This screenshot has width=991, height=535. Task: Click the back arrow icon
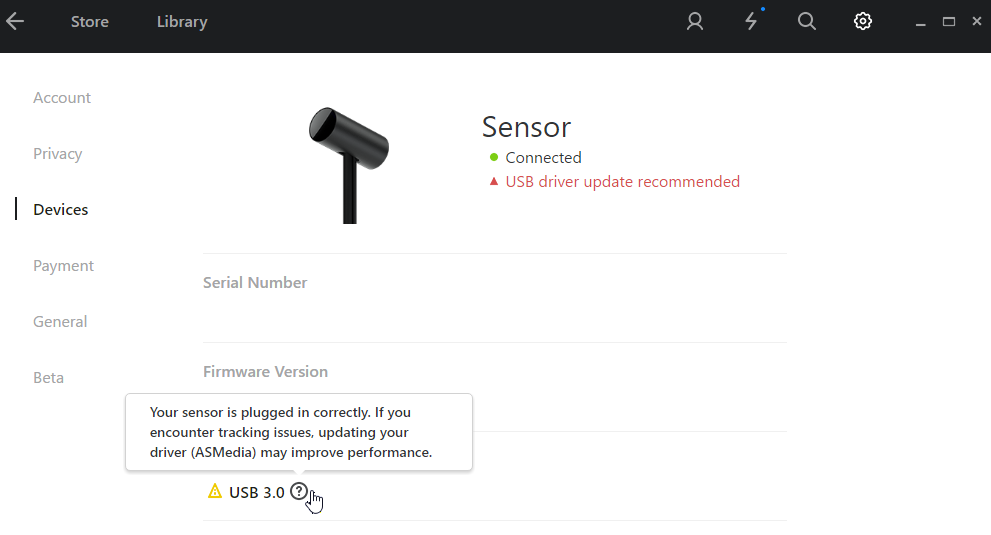coord(15,22)
